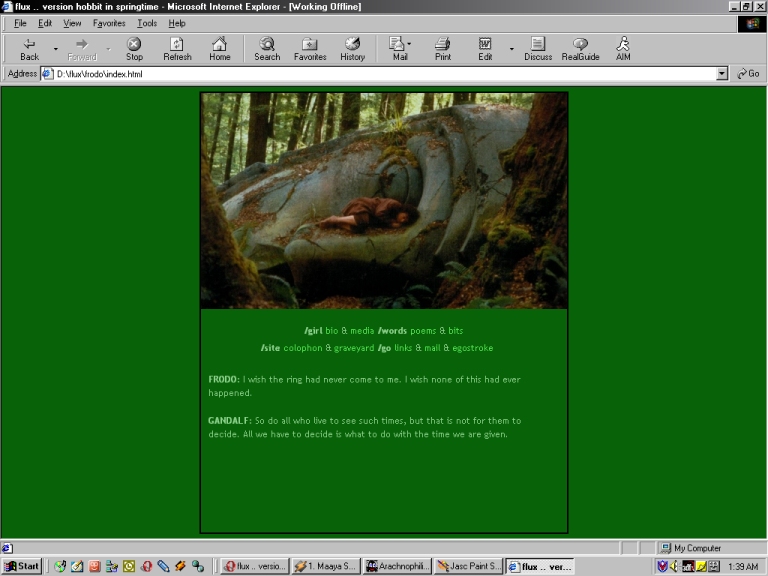Click the 'graveyard' link

[x=354, y=348]
